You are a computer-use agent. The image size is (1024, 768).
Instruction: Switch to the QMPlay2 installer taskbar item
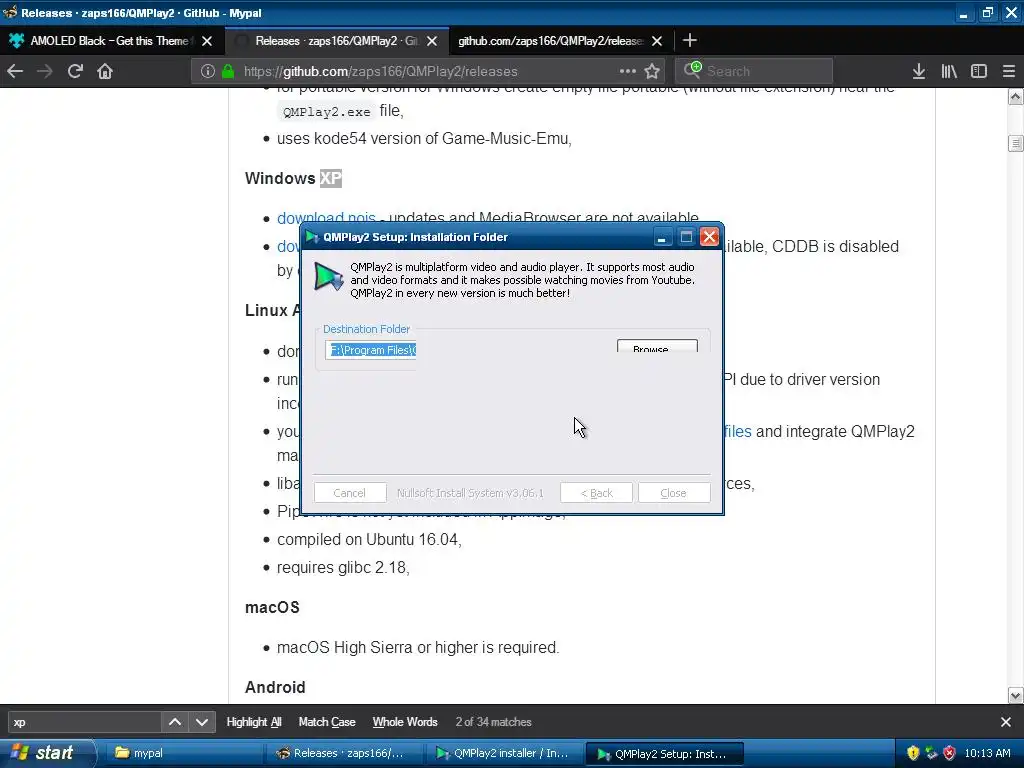pyautogui.click(x=504, y=753)
